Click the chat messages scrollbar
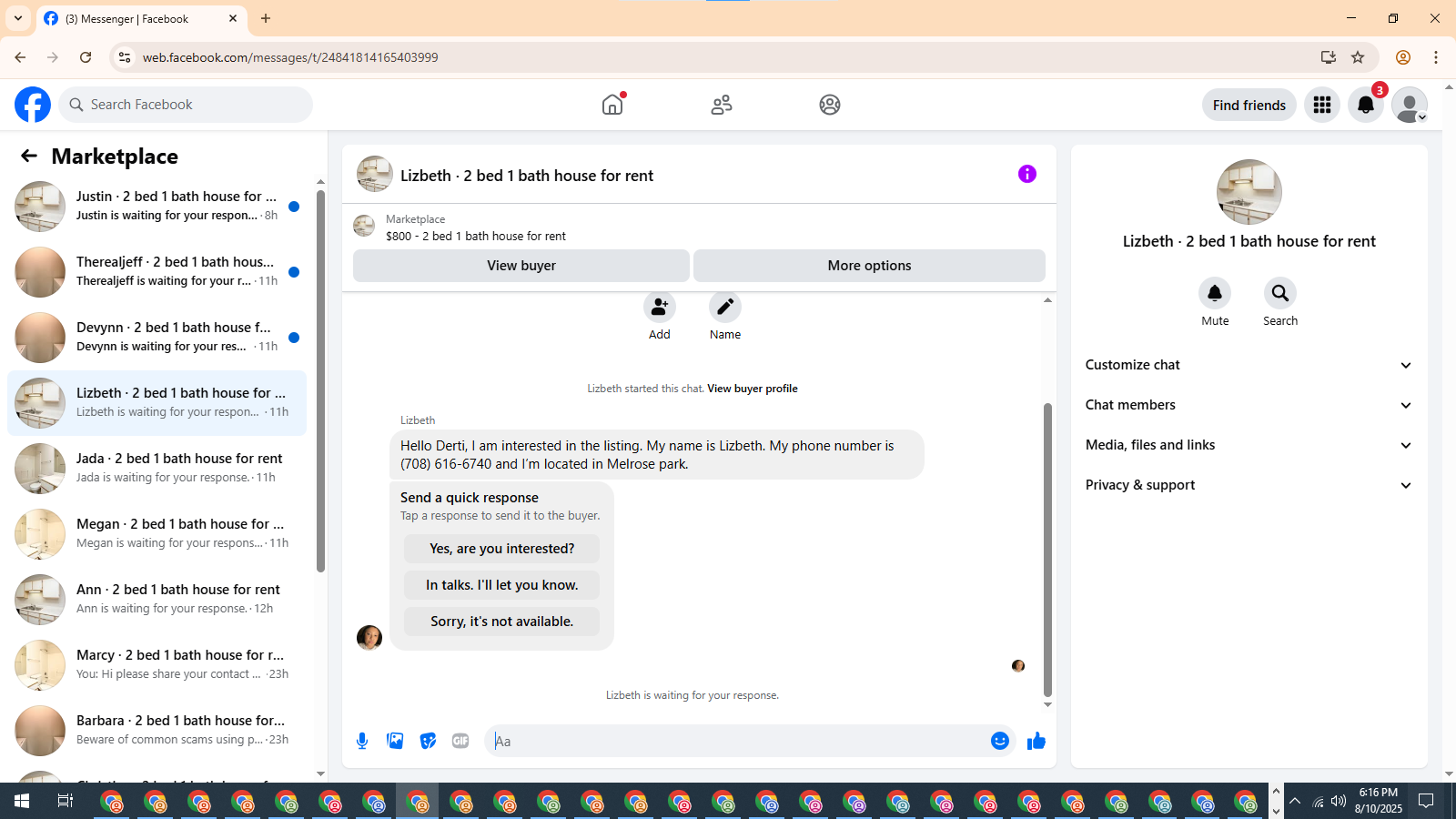The width and height of the screenshot is (1456, 819). (x=1047, y=549)
